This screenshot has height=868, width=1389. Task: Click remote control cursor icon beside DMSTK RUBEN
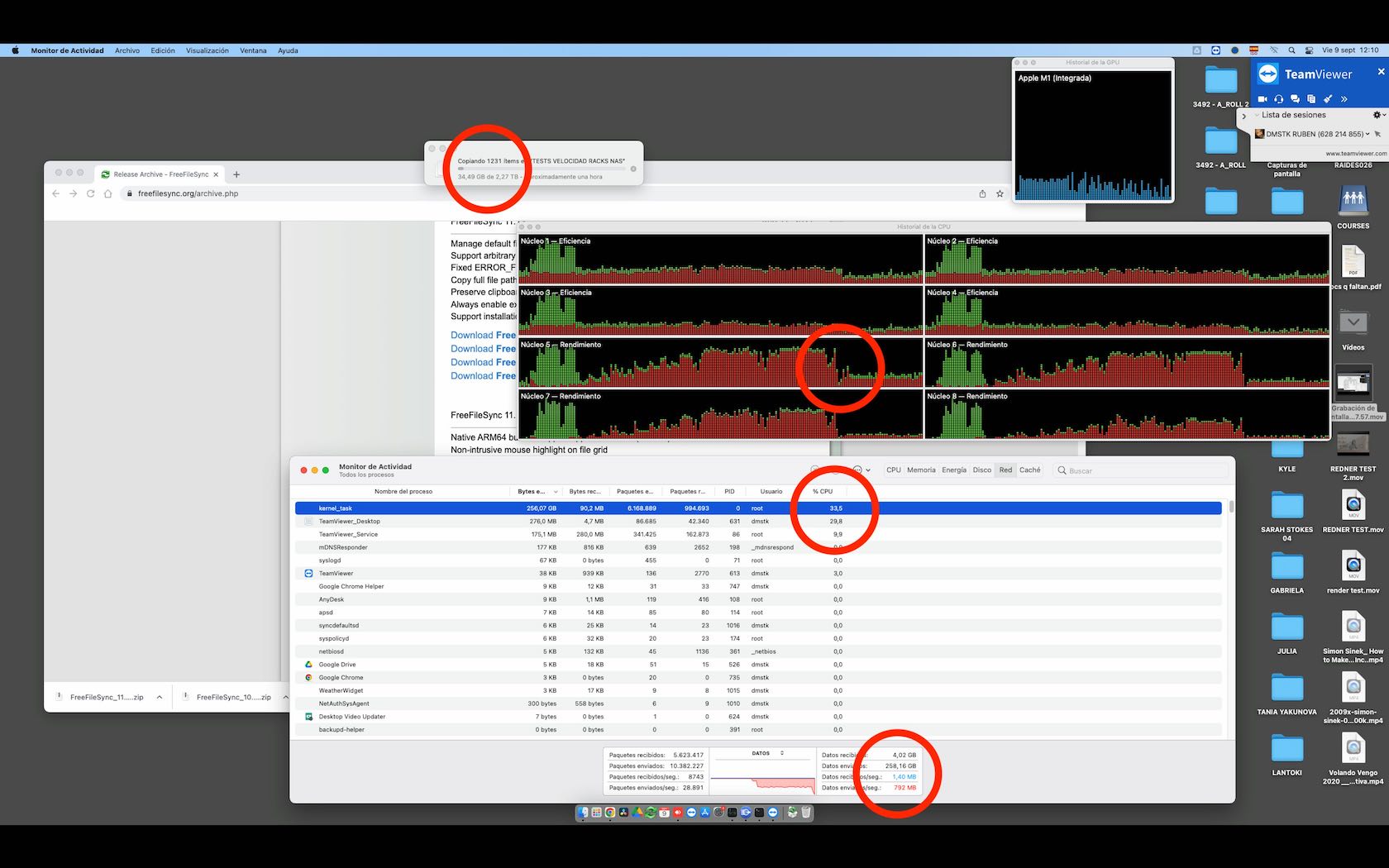coord(1378,134)
